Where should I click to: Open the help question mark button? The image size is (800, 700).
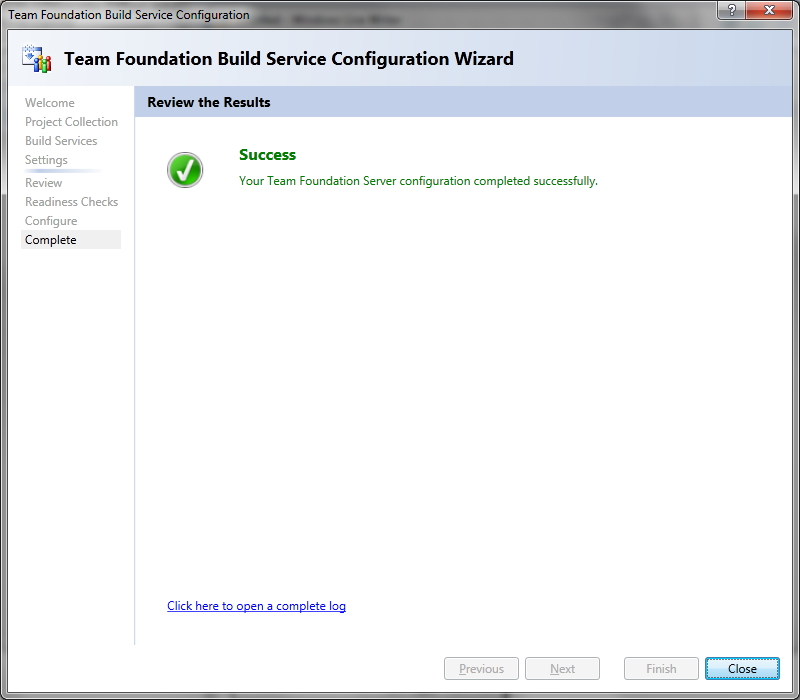coord(731,10)
